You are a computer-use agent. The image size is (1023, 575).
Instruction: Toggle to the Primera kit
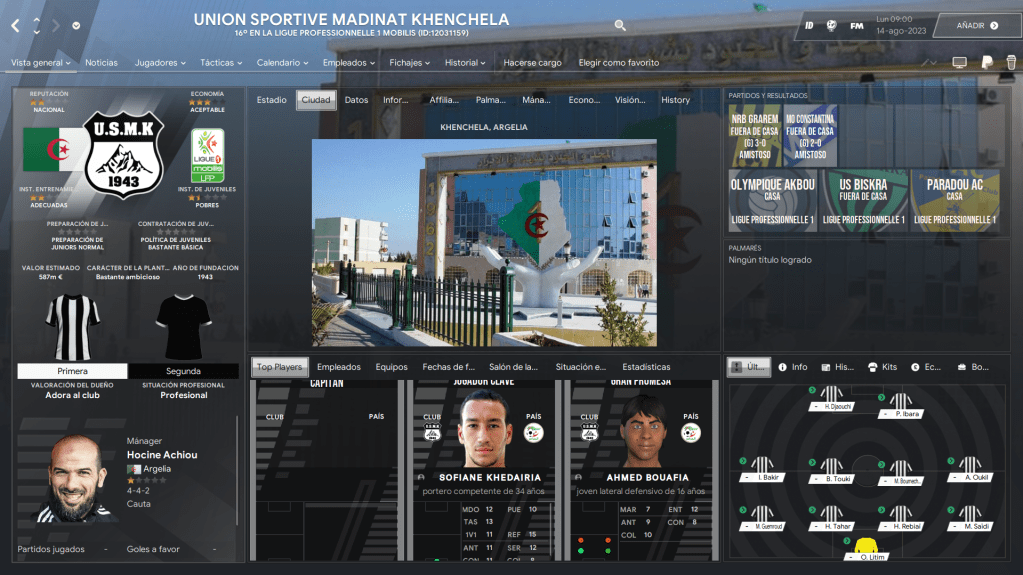[x=72, y=371]
